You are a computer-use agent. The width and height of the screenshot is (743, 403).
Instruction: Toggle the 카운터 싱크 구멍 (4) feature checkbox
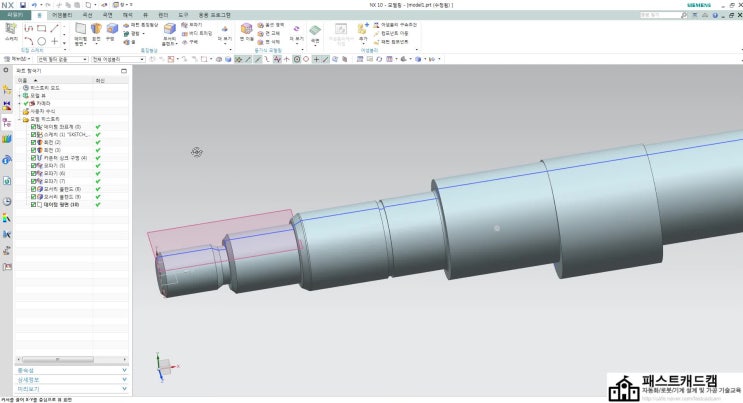pyautogui.click(x=34, y=158)
